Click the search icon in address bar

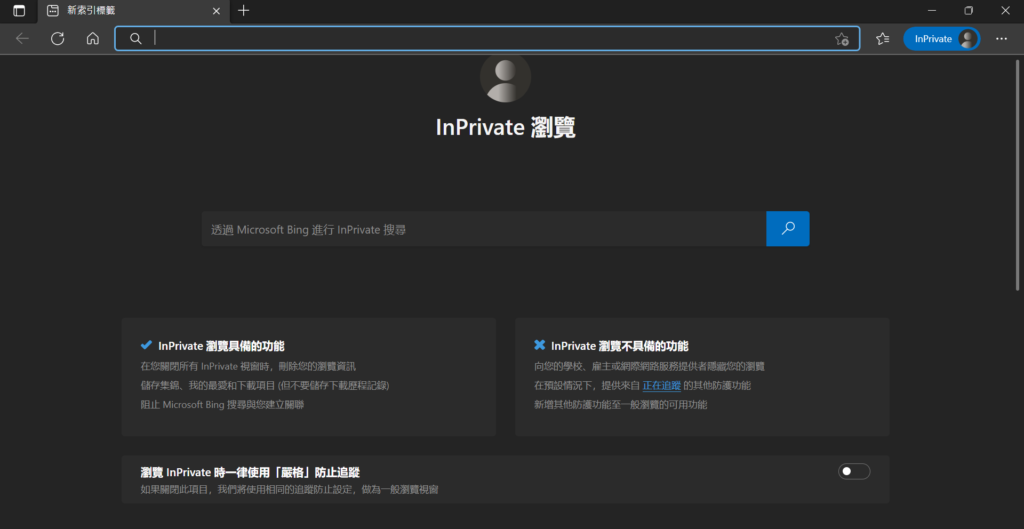[x=135, y=39]
